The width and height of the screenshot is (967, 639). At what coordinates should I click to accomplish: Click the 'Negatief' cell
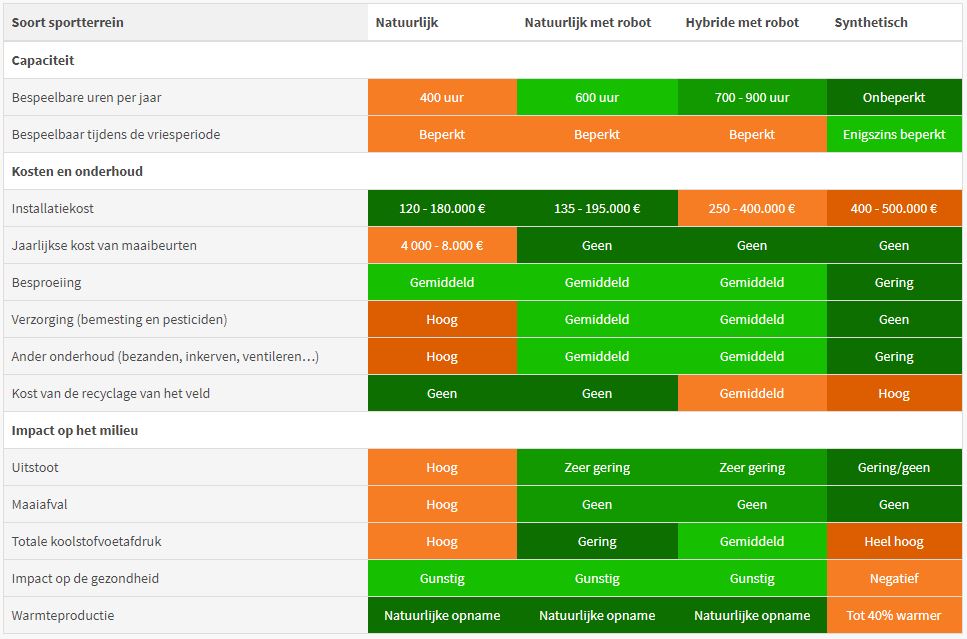894,579
